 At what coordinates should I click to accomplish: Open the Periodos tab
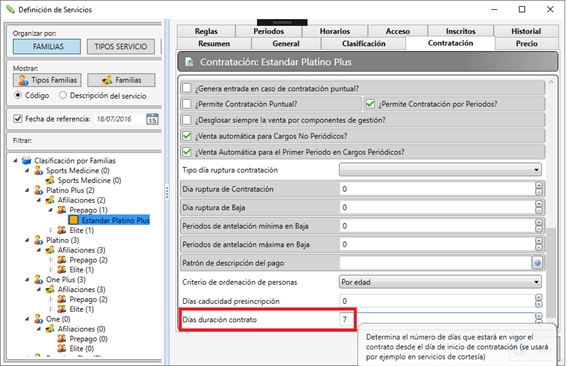tap(269, 31)
